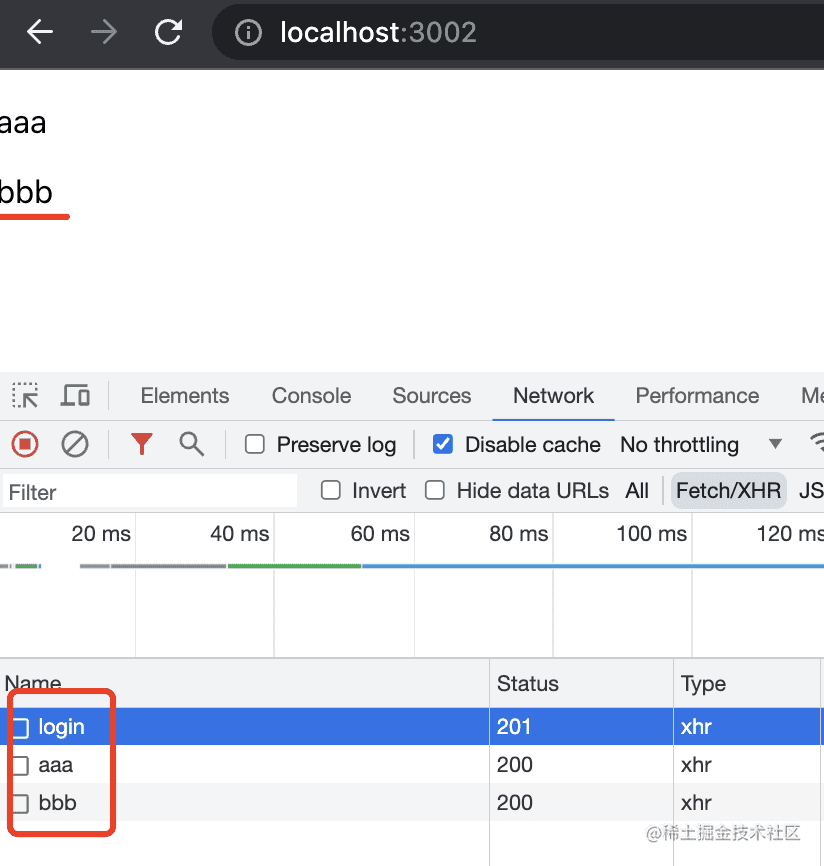Select the Fetch/XHR filter button

[x=729, y=491]
